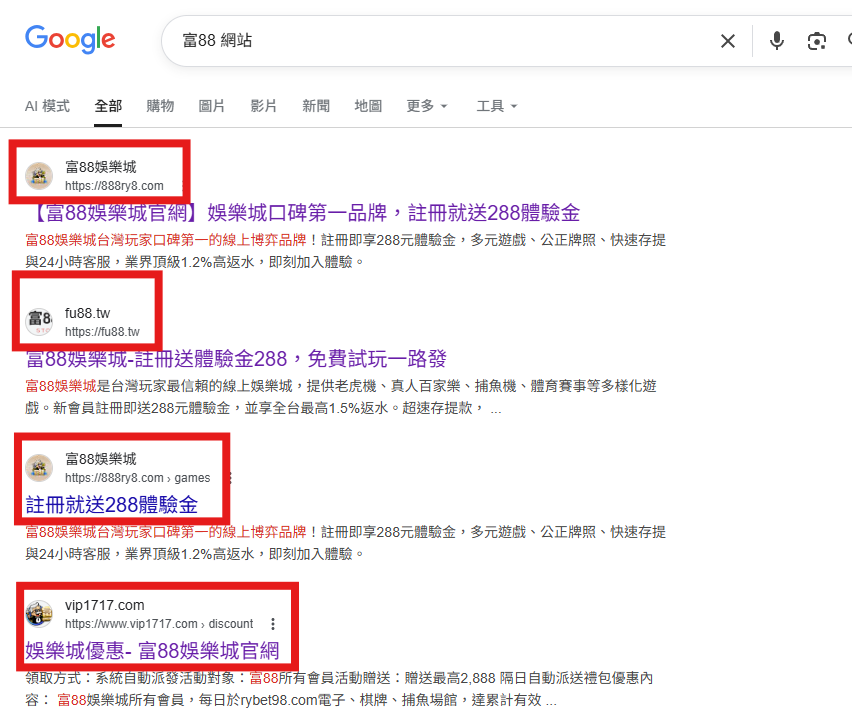Click the https://888ry8.com URL of first result
This screenshot has height=713, width=852.
114,186
